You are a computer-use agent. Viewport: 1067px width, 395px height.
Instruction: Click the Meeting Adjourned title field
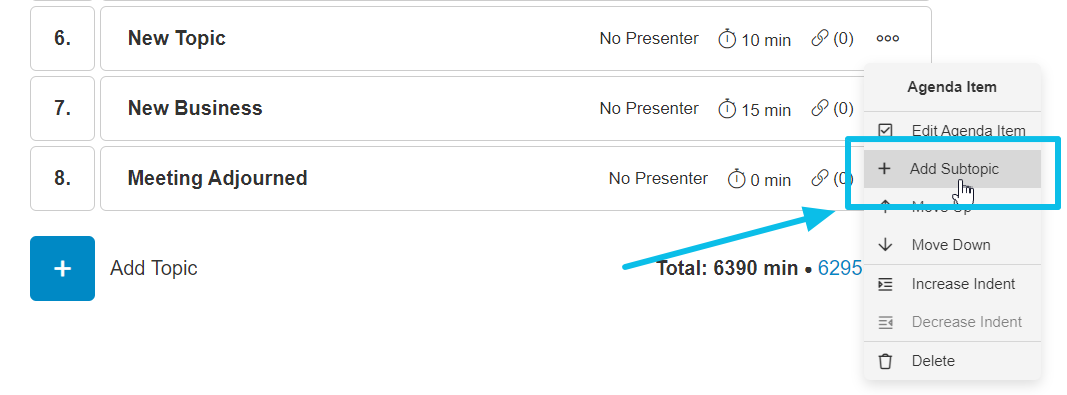[x=218, y=178]
